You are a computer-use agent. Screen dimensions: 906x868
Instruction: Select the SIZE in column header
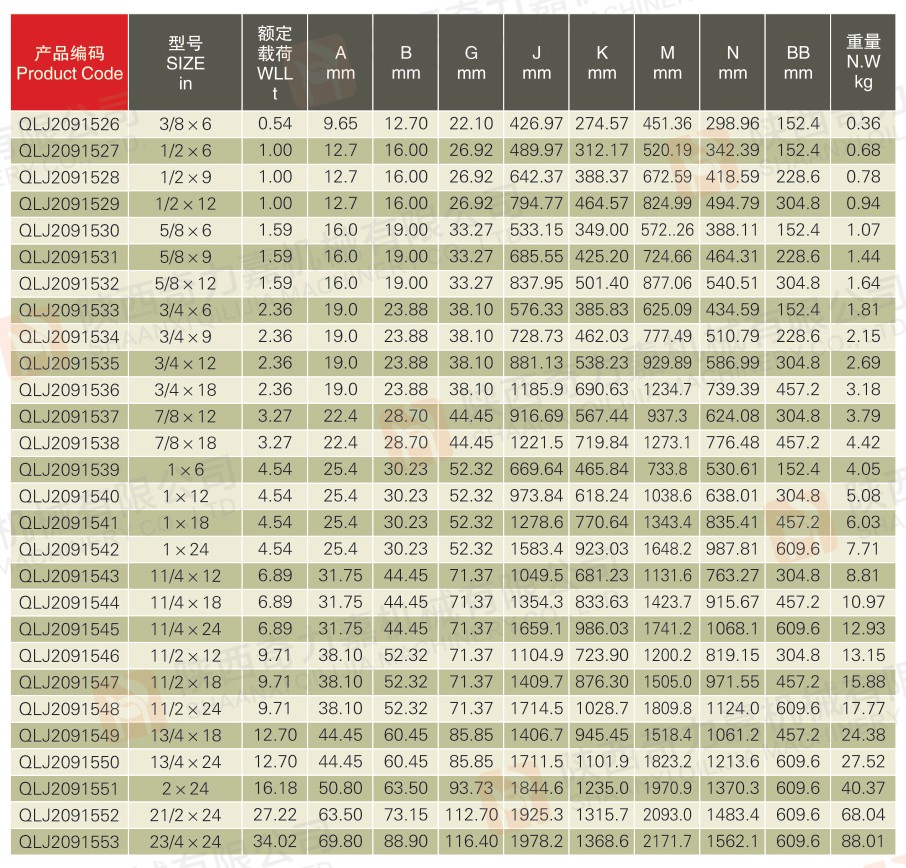[185, 63]
